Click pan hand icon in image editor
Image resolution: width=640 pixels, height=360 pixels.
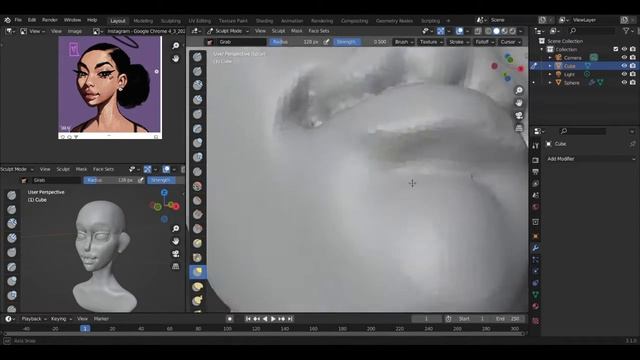pos(176,59)
